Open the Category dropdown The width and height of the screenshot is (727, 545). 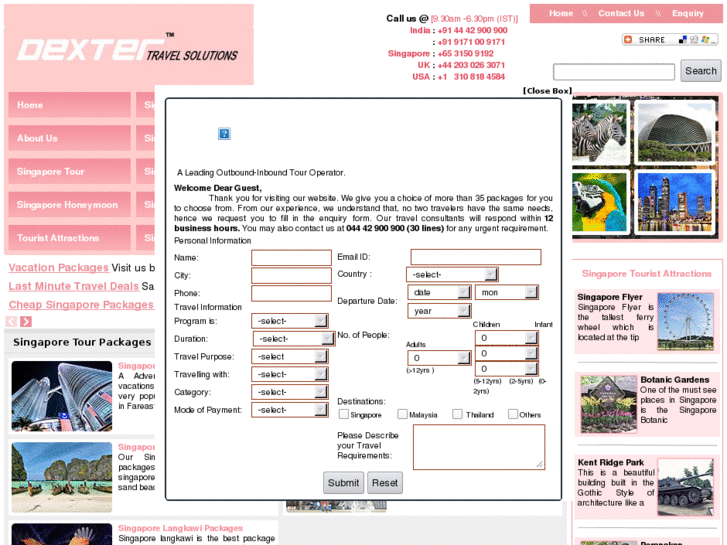tap(290, 392)
